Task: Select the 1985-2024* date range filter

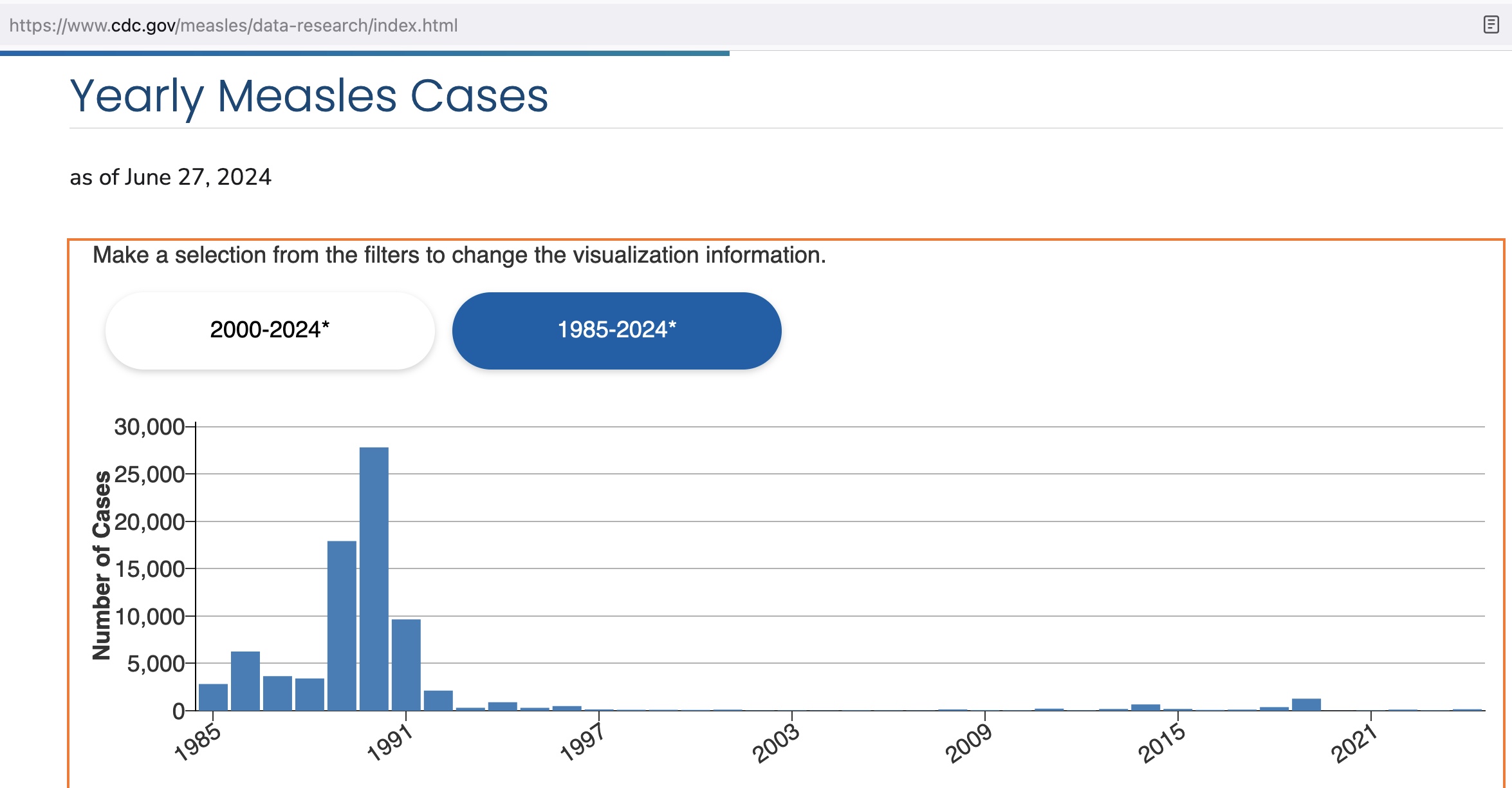Action: 616,330
